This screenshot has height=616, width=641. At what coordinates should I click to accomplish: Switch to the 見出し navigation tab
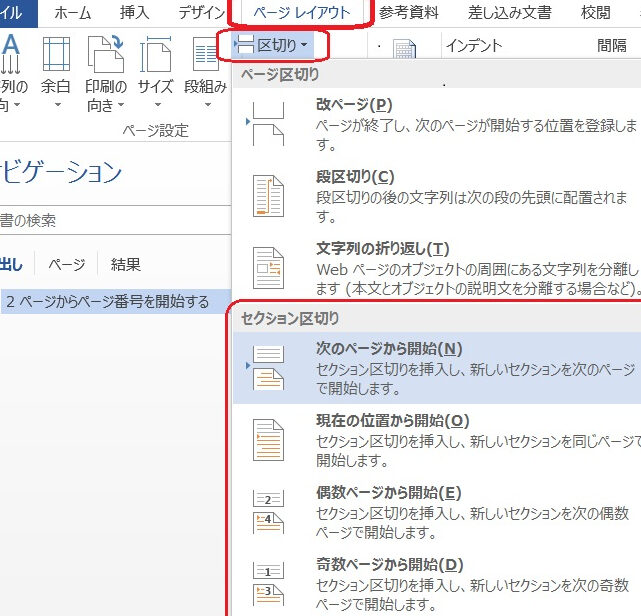coord(12,264)
